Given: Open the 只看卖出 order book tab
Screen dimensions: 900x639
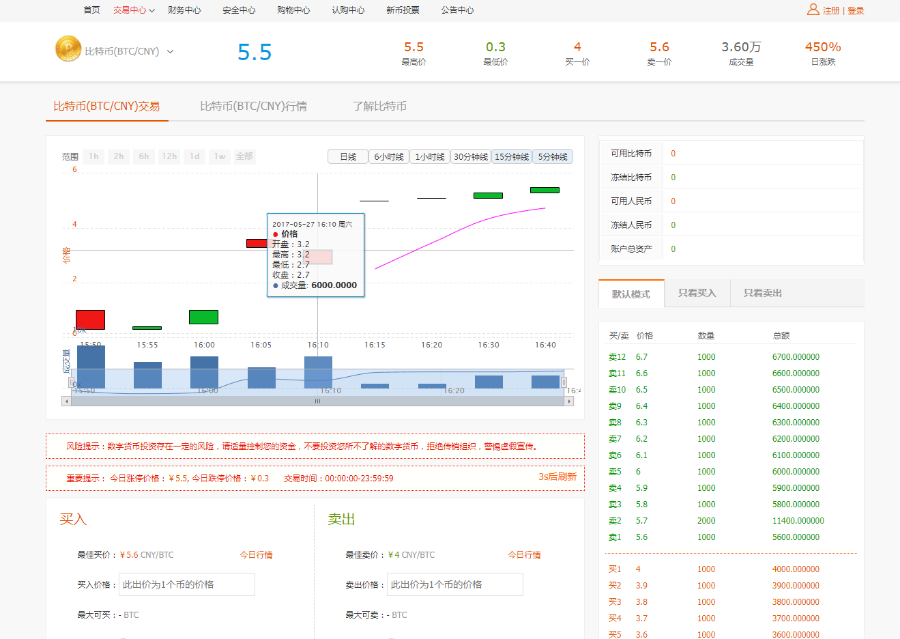Looking at the screenshot, I should 763,293.
